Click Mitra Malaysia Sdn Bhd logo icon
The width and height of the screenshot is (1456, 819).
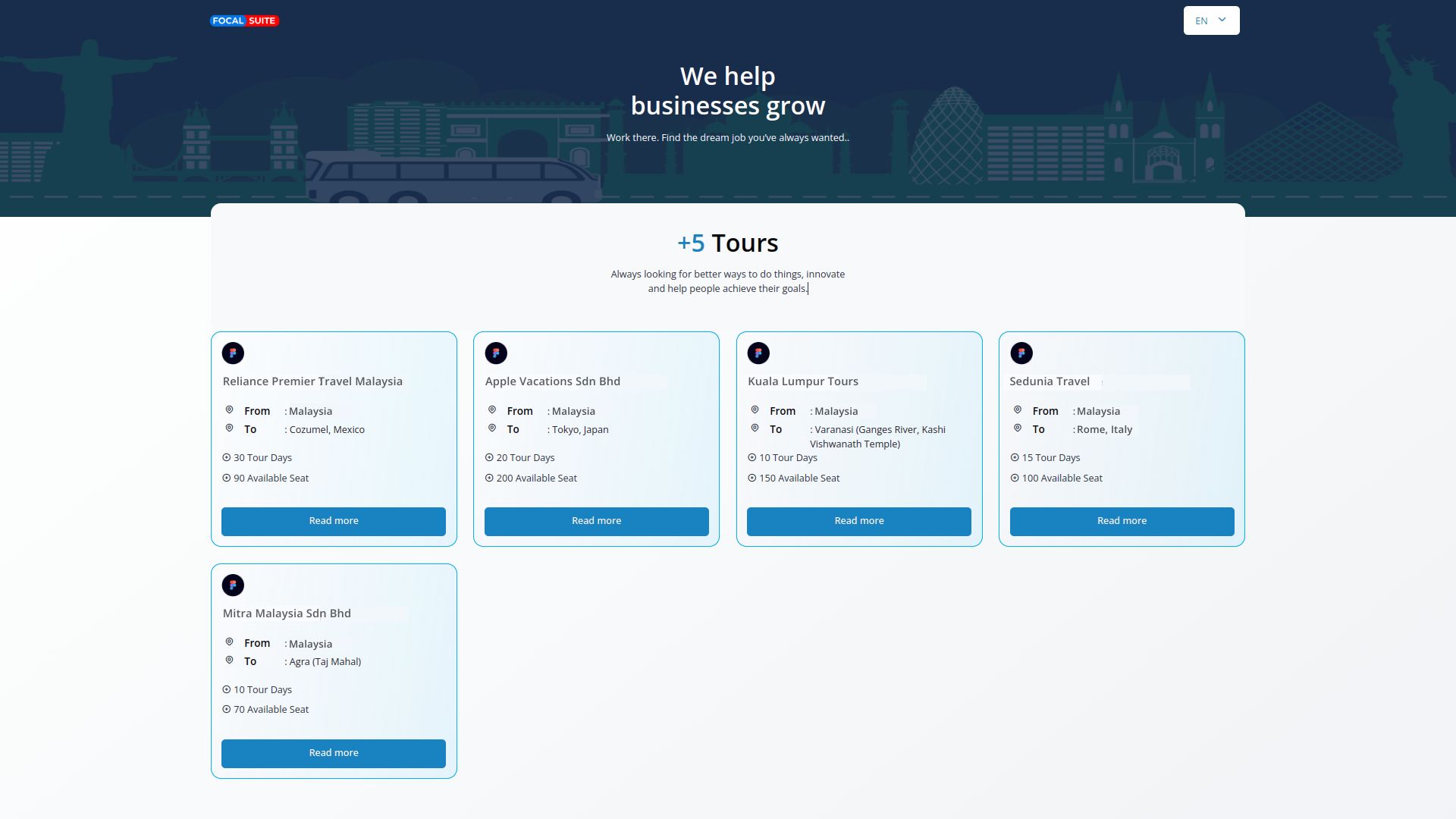[x=233, y=585]
